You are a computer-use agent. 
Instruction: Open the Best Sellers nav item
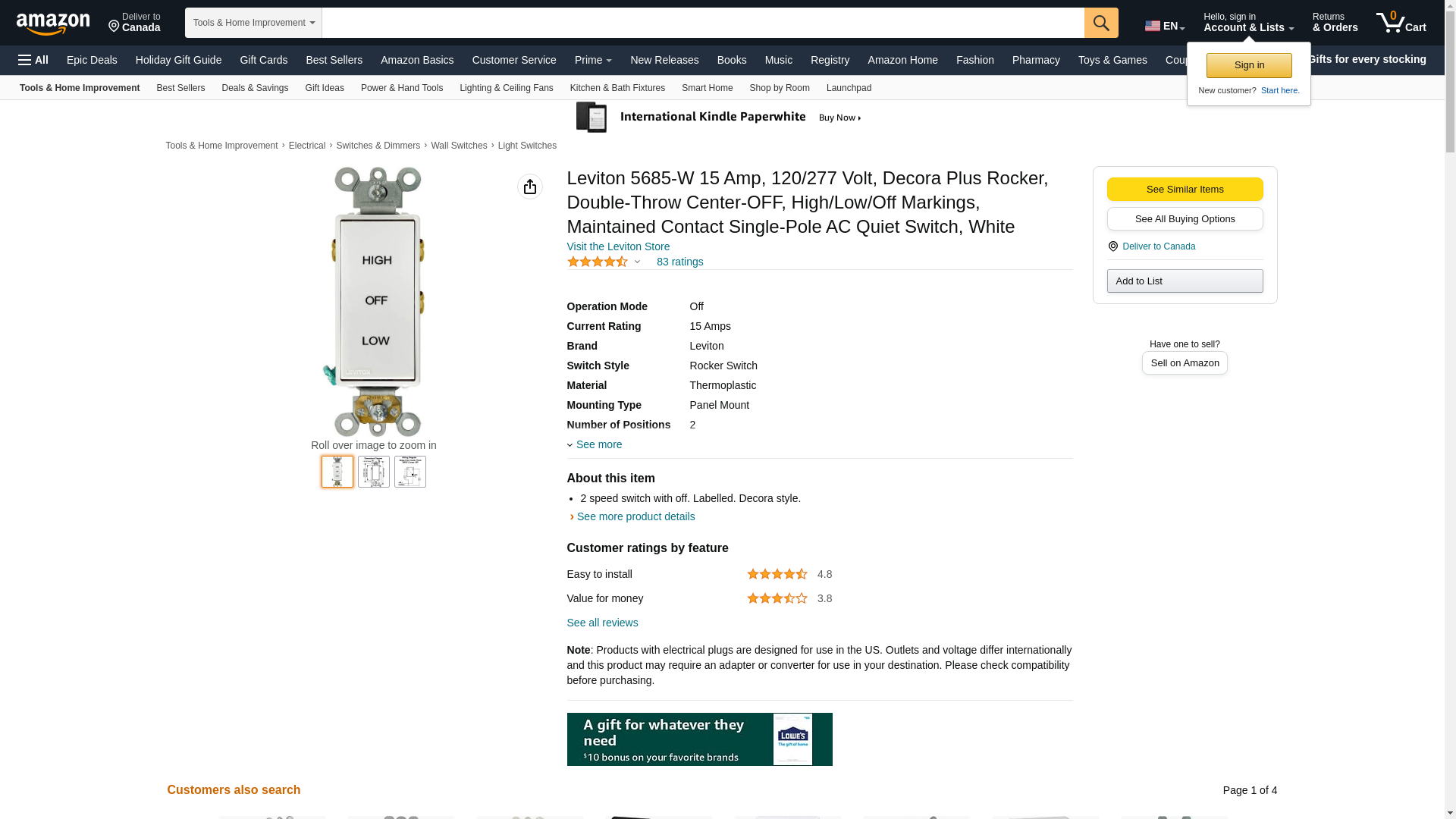coord(334,60)
